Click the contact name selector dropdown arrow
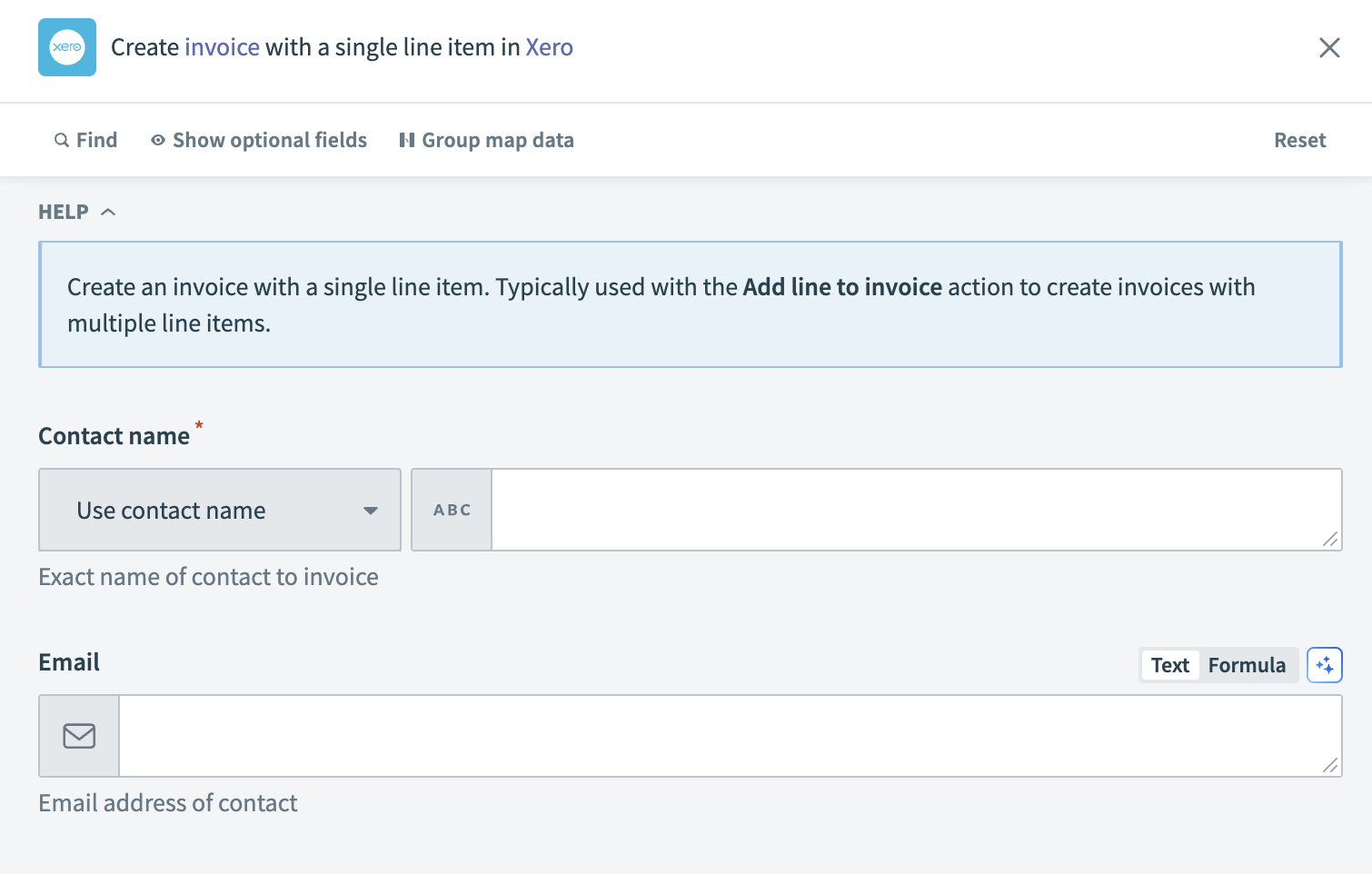 (x=371, y=511)
